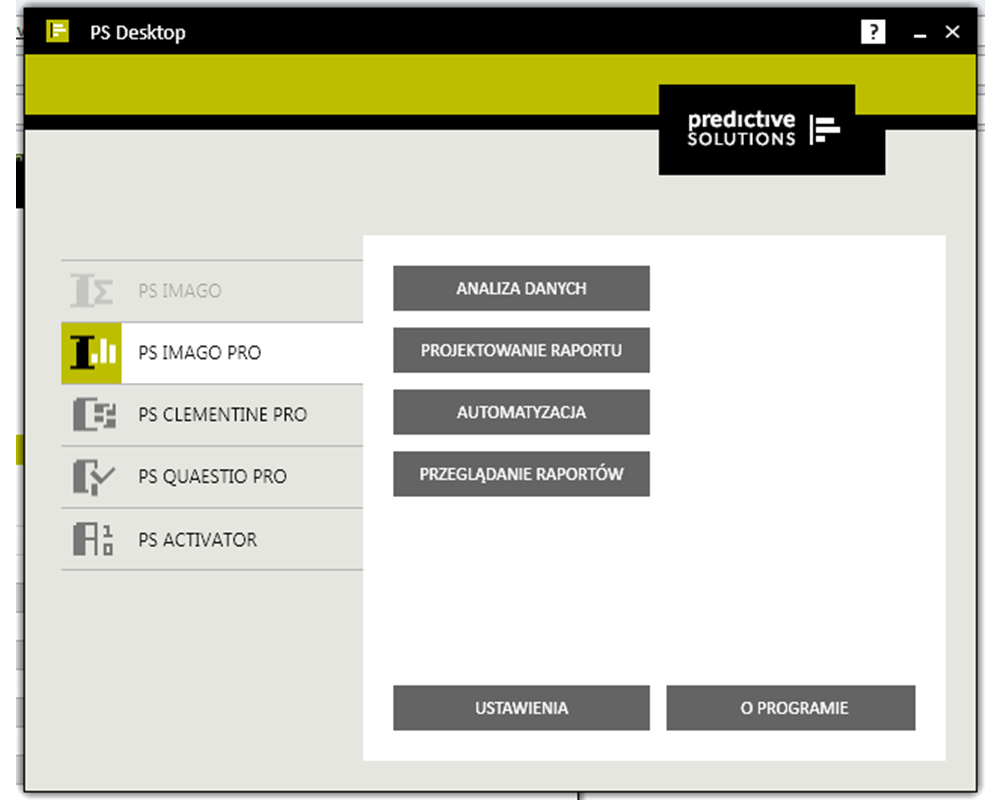This screenshot has width=1000, height=800.
Task: Open PS ACTIVATOR section label
Action: point(198,540)
